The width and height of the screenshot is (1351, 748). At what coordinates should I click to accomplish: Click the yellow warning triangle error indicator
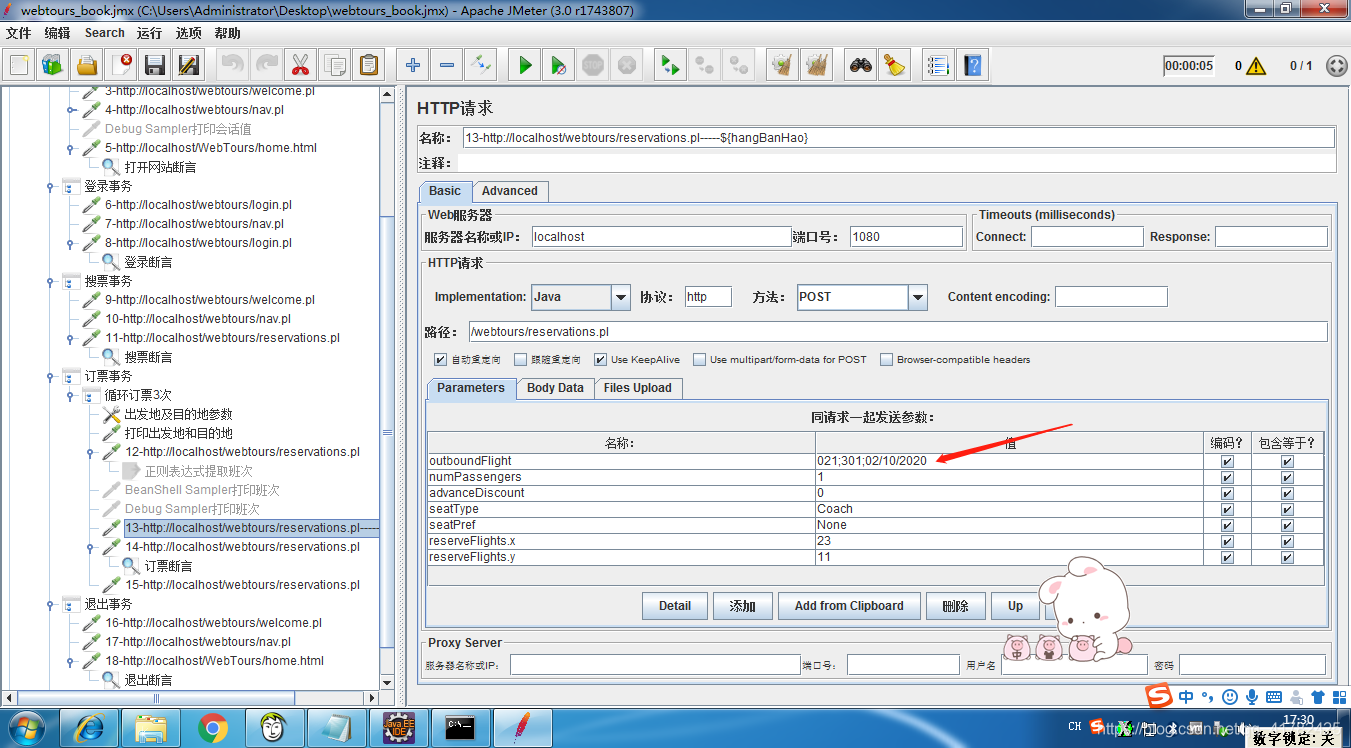click(1256, 66)
